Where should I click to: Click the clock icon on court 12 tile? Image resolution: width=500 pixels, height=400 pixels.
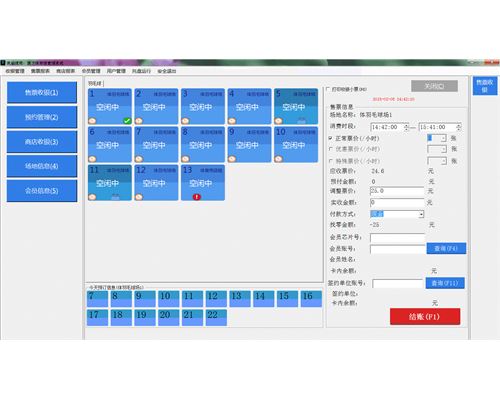coord(139,197)
